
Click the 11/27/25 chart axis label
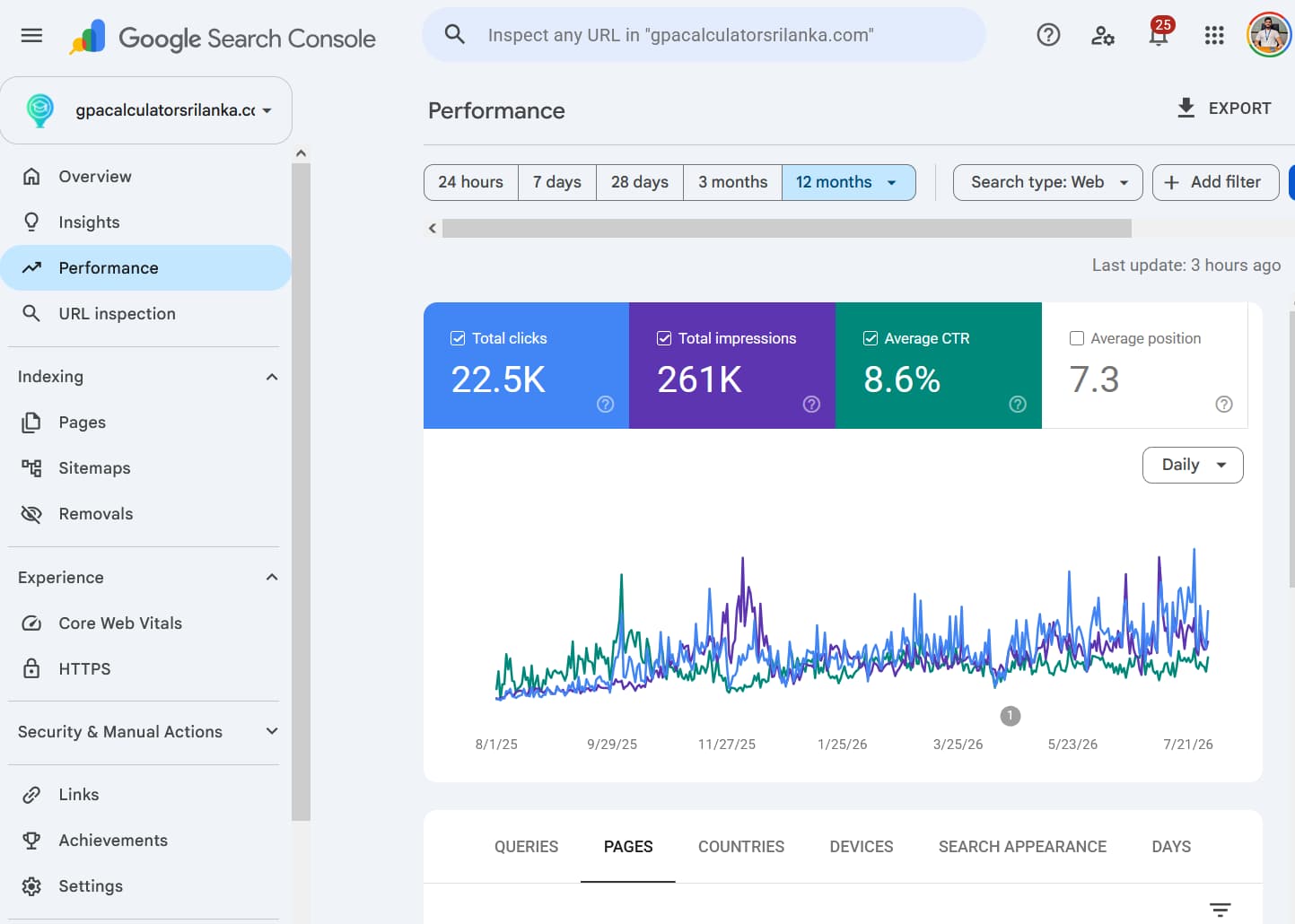[727, 745]
